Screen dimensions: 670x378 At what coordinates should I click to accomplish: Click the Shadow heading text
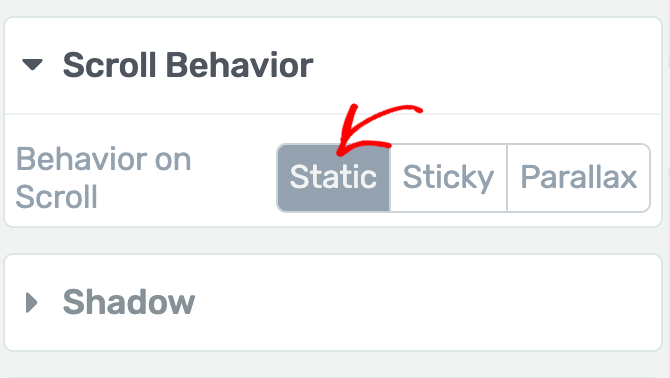tap(129, 302)
